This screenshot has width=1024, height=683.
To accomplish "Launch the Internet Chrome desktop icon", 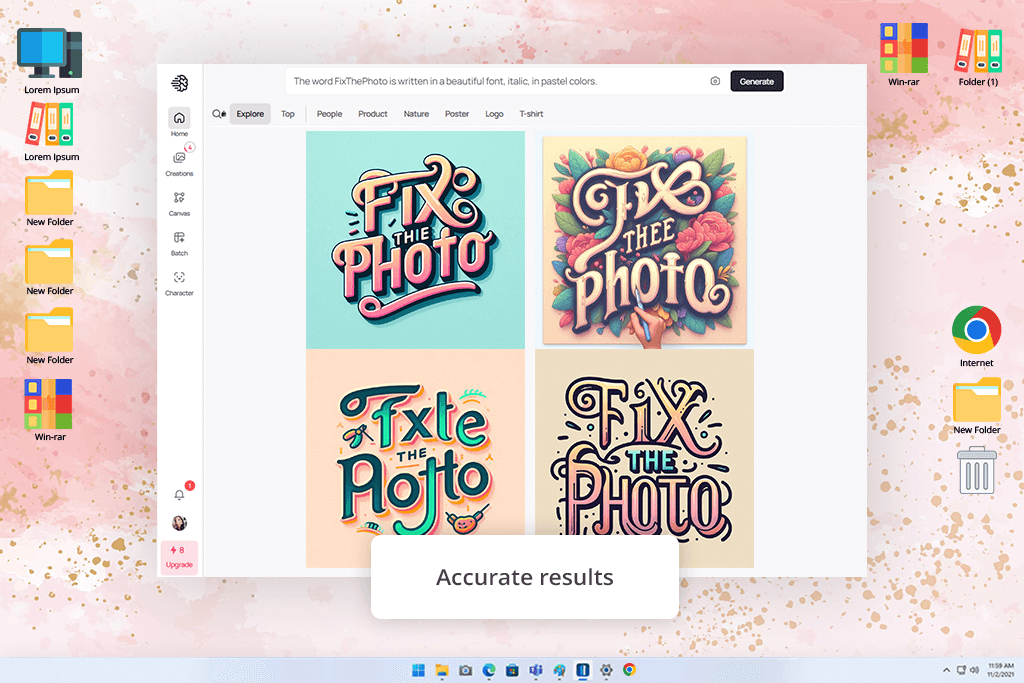I will click(976, 337).
